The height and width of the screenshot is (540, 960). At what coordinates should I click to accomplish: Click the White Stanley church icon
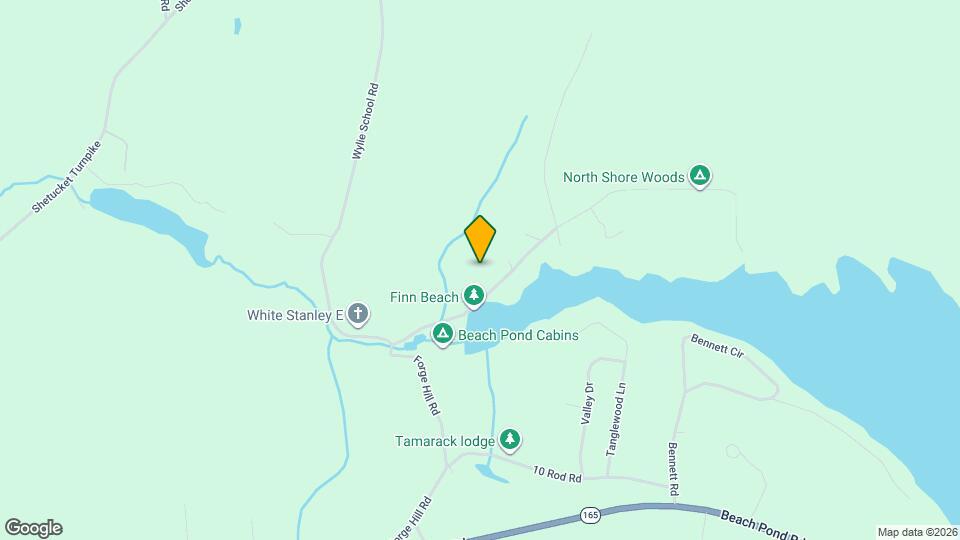358,314
